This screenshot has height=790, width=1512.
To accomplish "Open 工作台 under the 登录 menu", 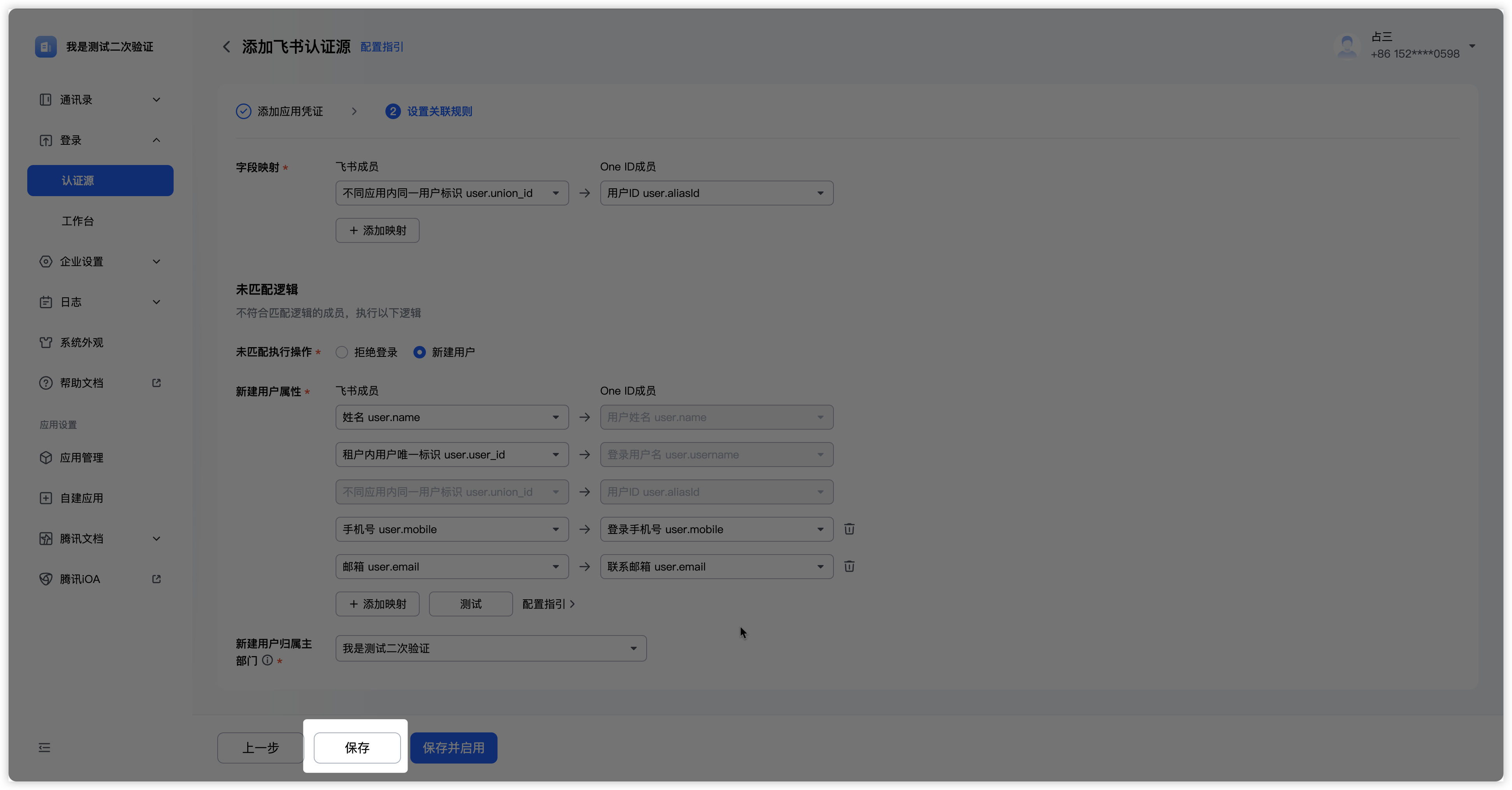I will tap(77, 221).
